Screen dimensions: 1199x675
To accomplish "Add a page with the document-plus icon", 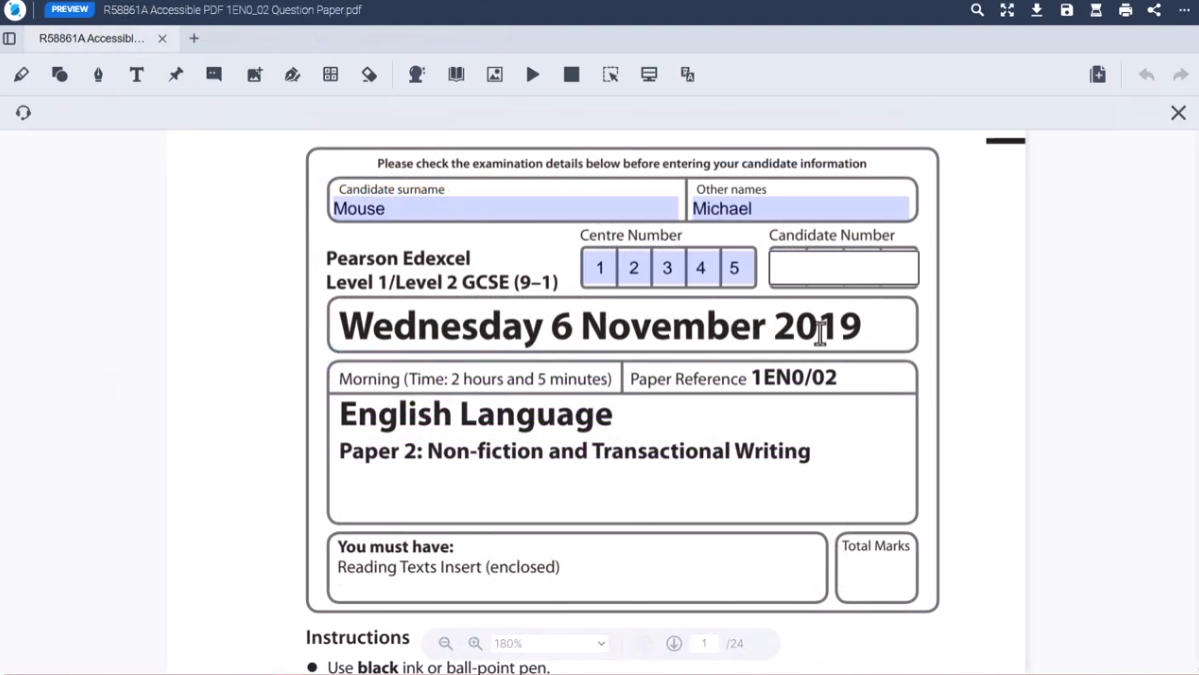I will [x=1098, y=74].
